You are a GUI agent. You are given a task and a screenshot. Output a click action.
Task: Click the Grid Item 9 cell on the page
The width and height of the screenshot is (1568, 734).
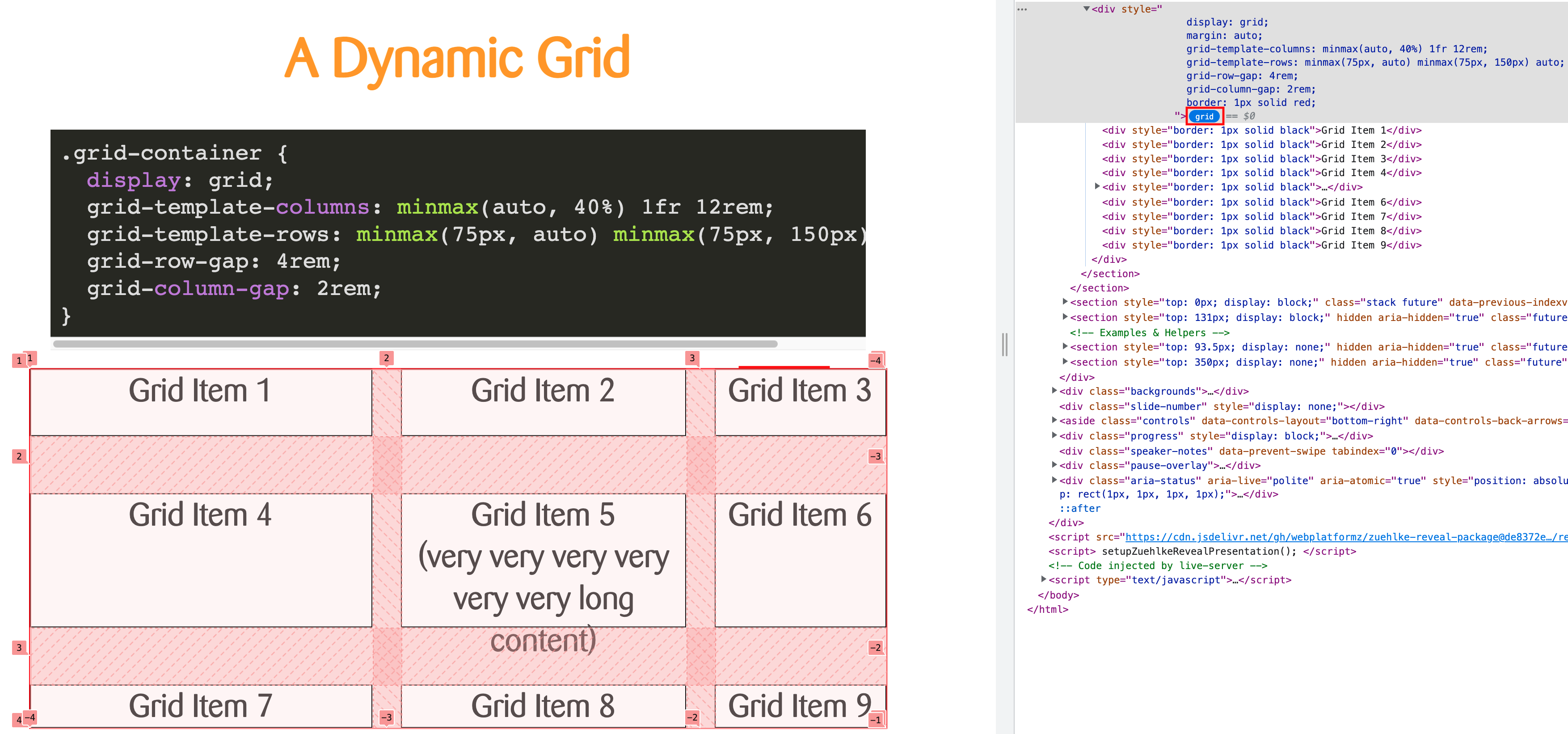point(800,706)
